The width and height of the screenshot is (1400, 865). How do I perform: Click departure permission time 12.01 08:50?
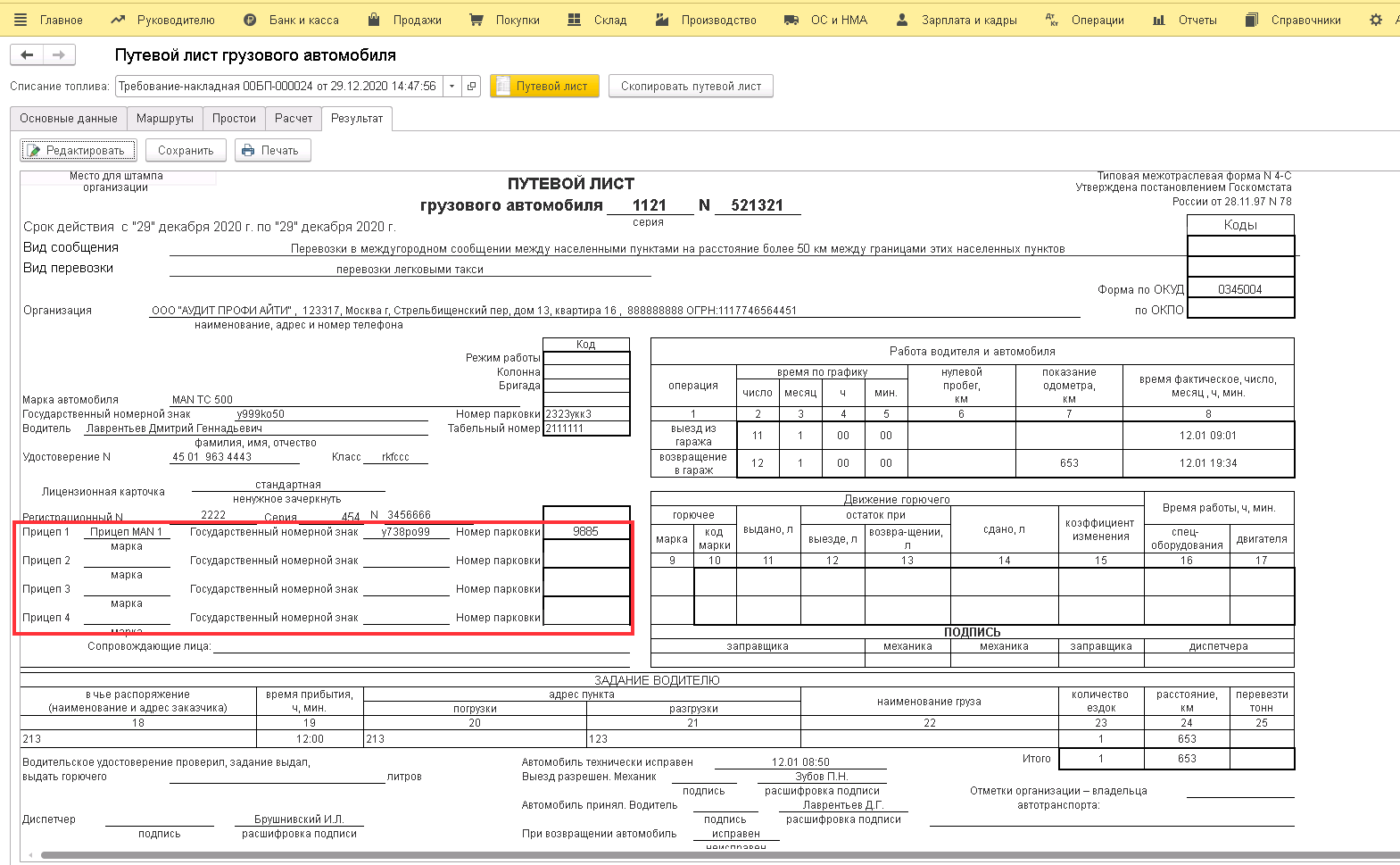[800, 762]
